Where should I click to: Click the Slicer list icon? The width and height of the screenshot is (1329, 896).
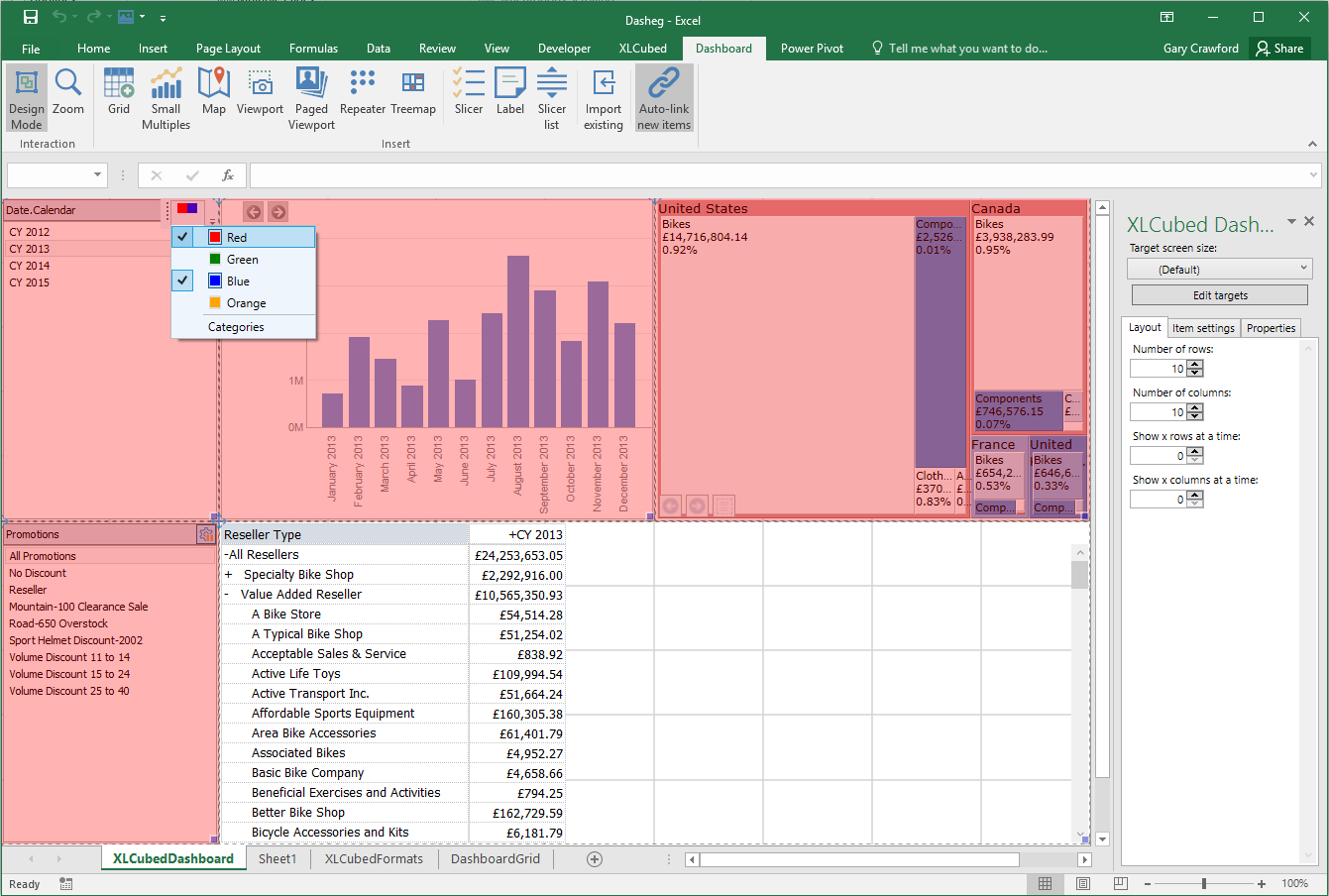552,97
